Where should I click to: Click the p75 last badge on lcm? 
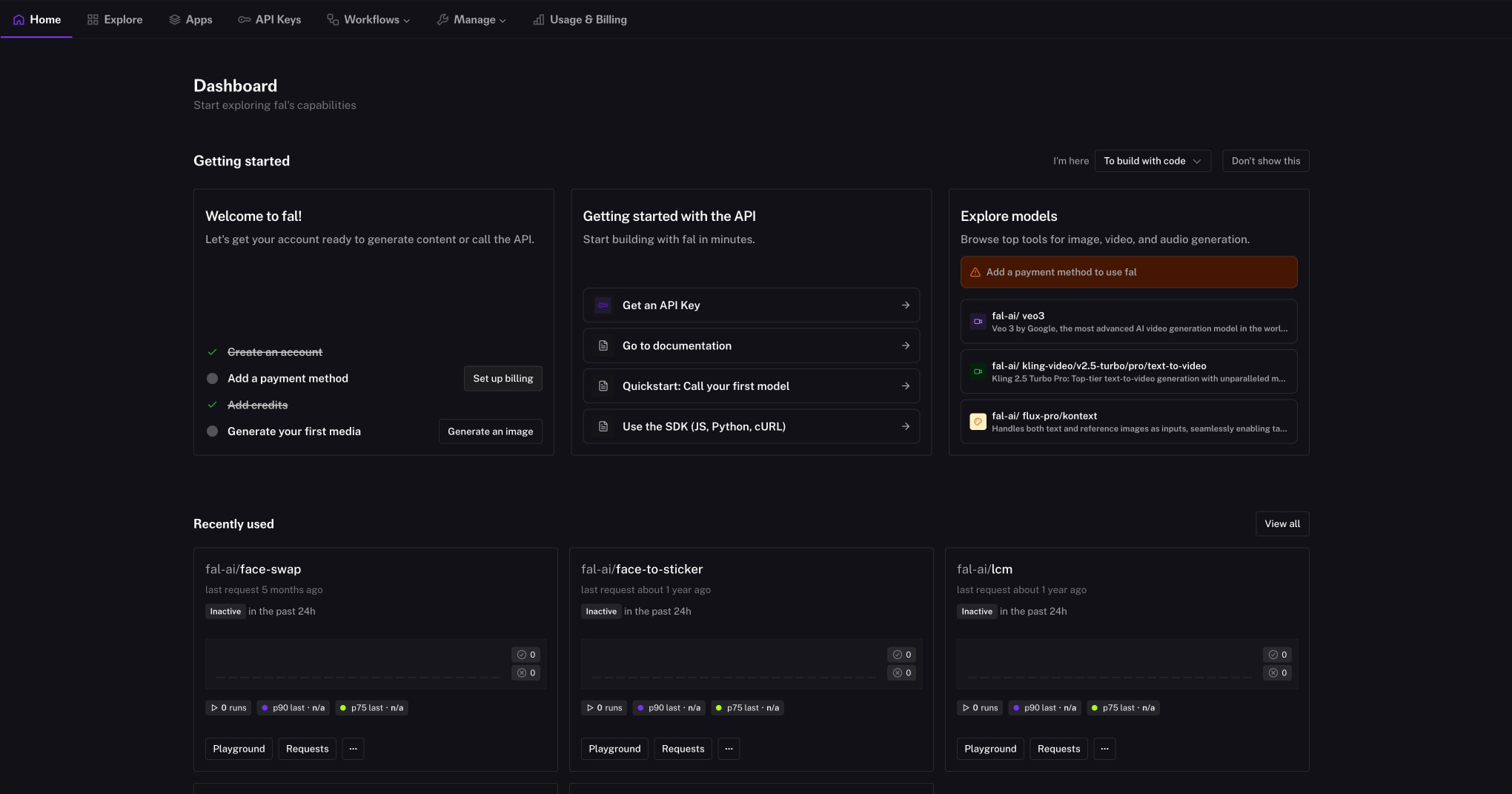point(1123,708)
